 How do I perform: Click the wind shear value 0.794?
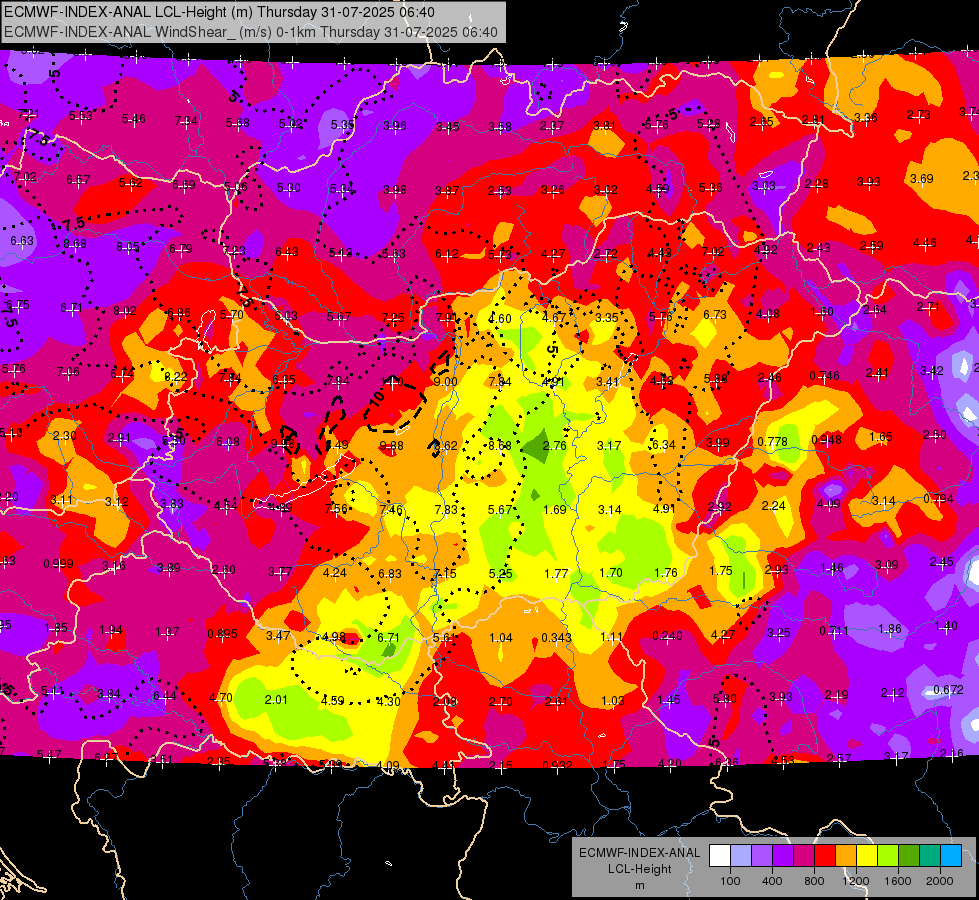[938, 498]
